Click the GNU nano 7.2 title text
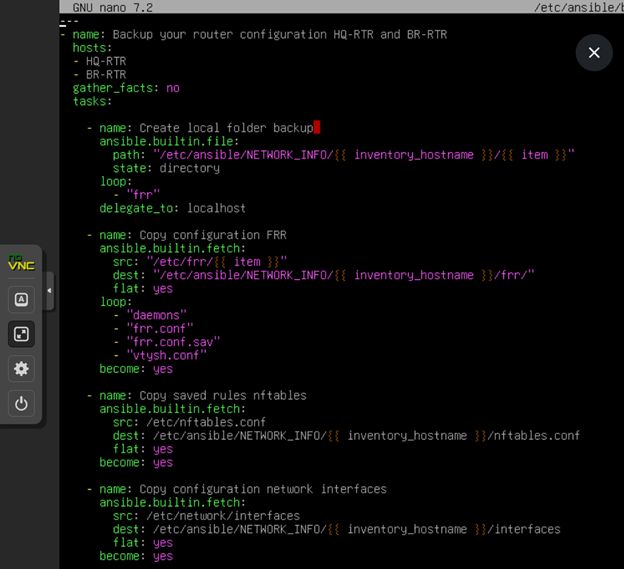 tap(112, 7)
